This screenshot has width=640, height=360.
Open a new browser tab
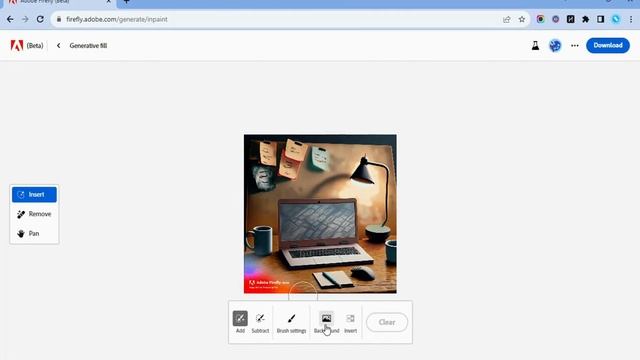pyautogui.click(x=127, y=2)
